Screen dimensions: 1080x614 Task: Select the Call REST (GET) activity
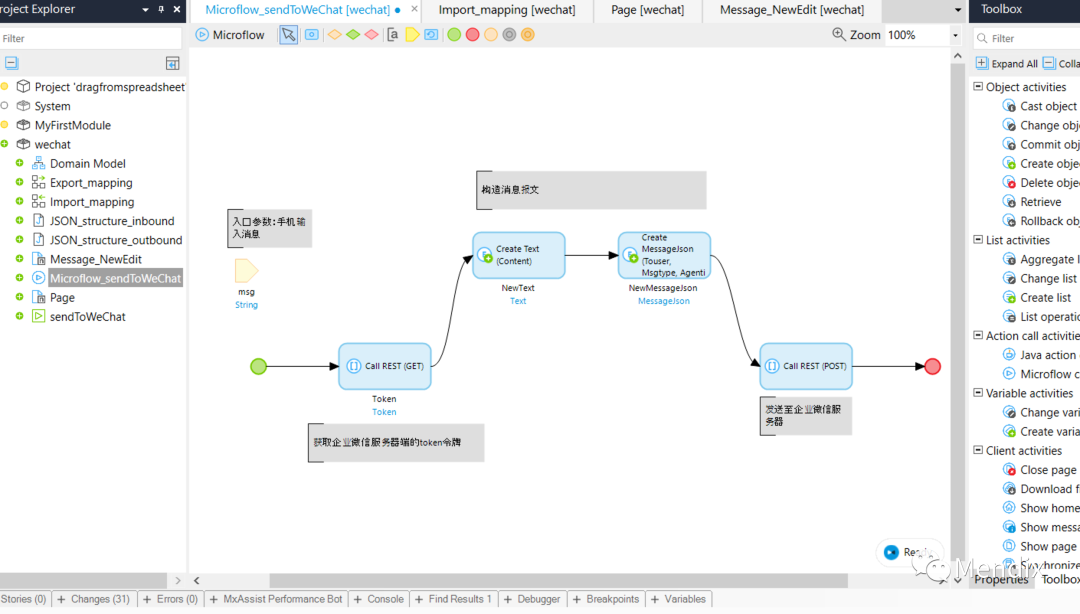pos(385,366)
